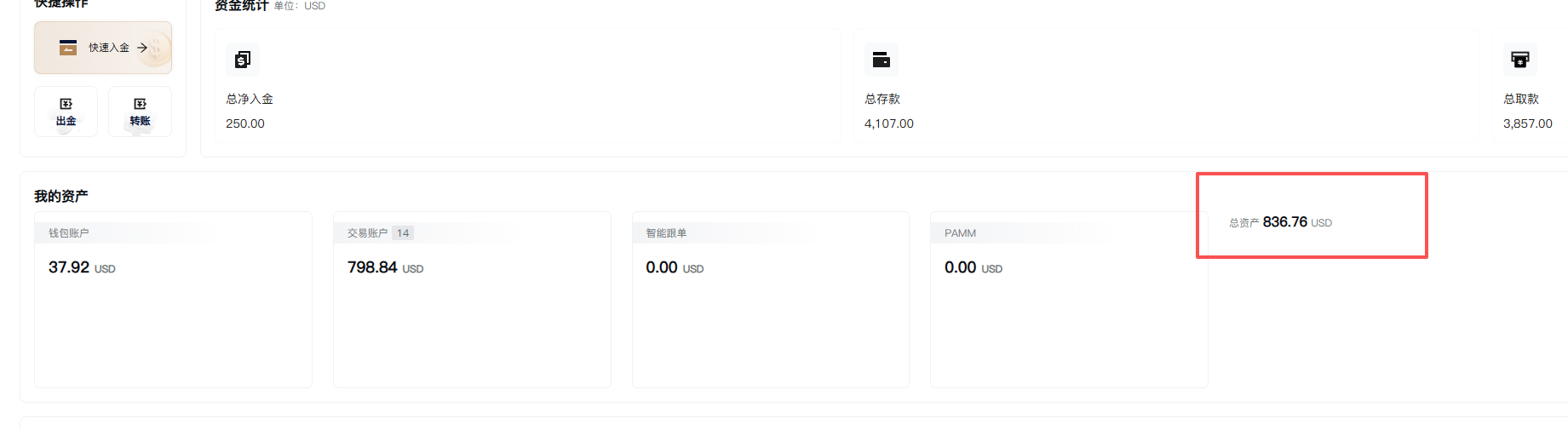Open 出金 via its withdrawal icon
Viewport: 1568px width, 430px height.
pyautogui.click(x=66, y=104)
